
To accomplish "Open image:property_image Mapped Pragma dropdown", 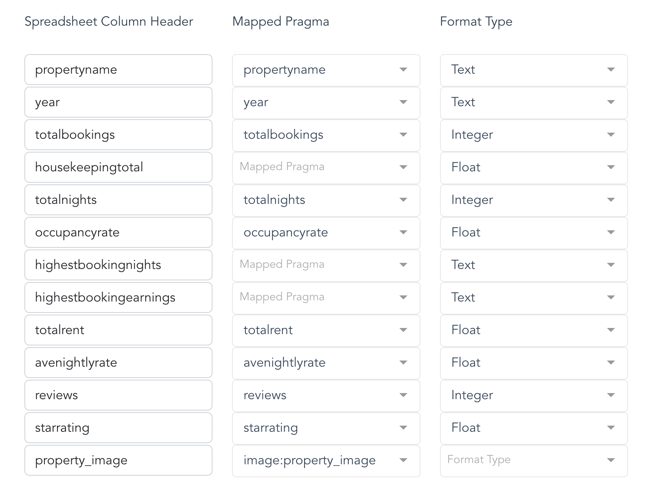I will (326, 460).
